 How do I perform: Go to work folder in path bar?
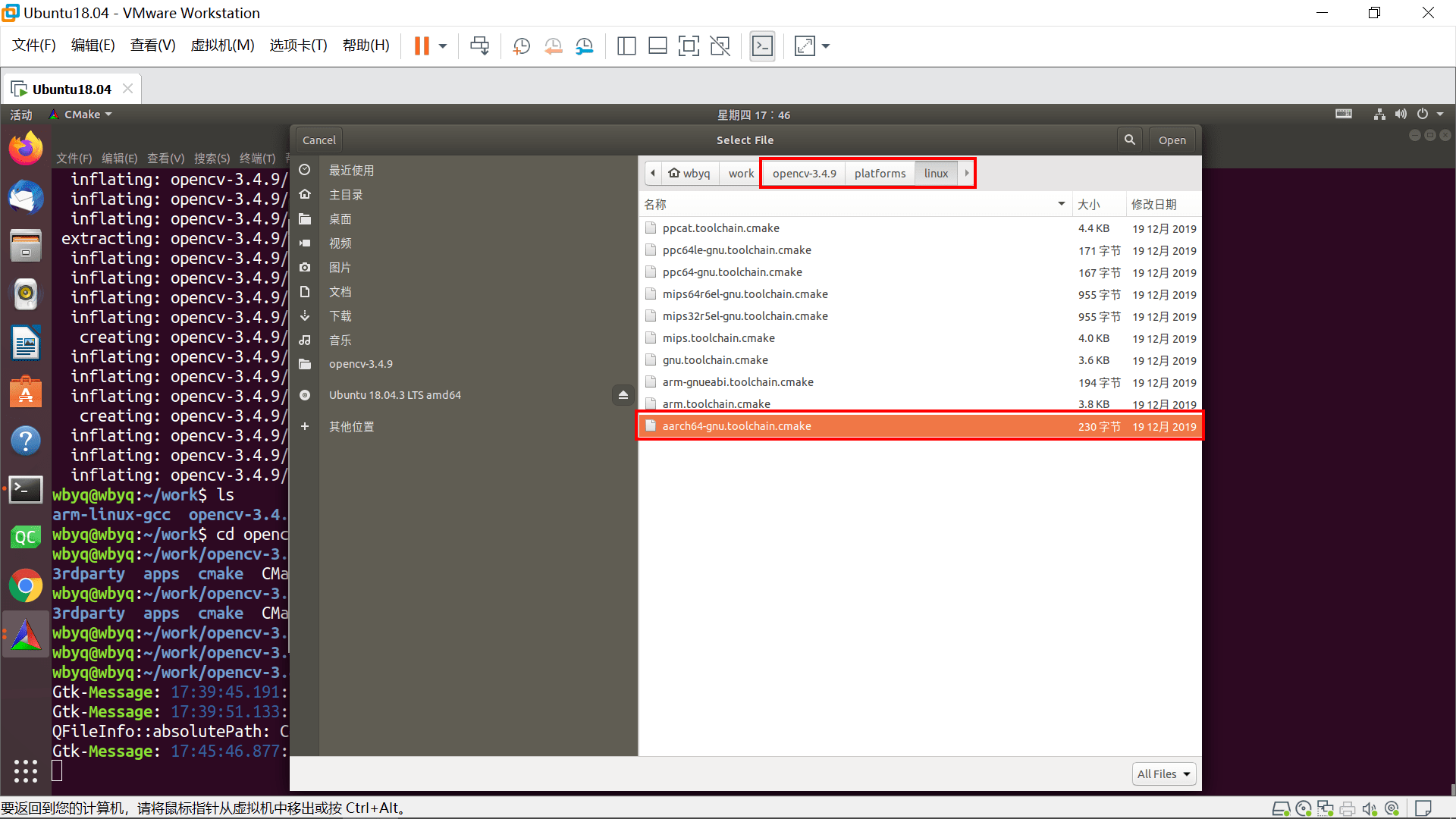tap(741, 174)
